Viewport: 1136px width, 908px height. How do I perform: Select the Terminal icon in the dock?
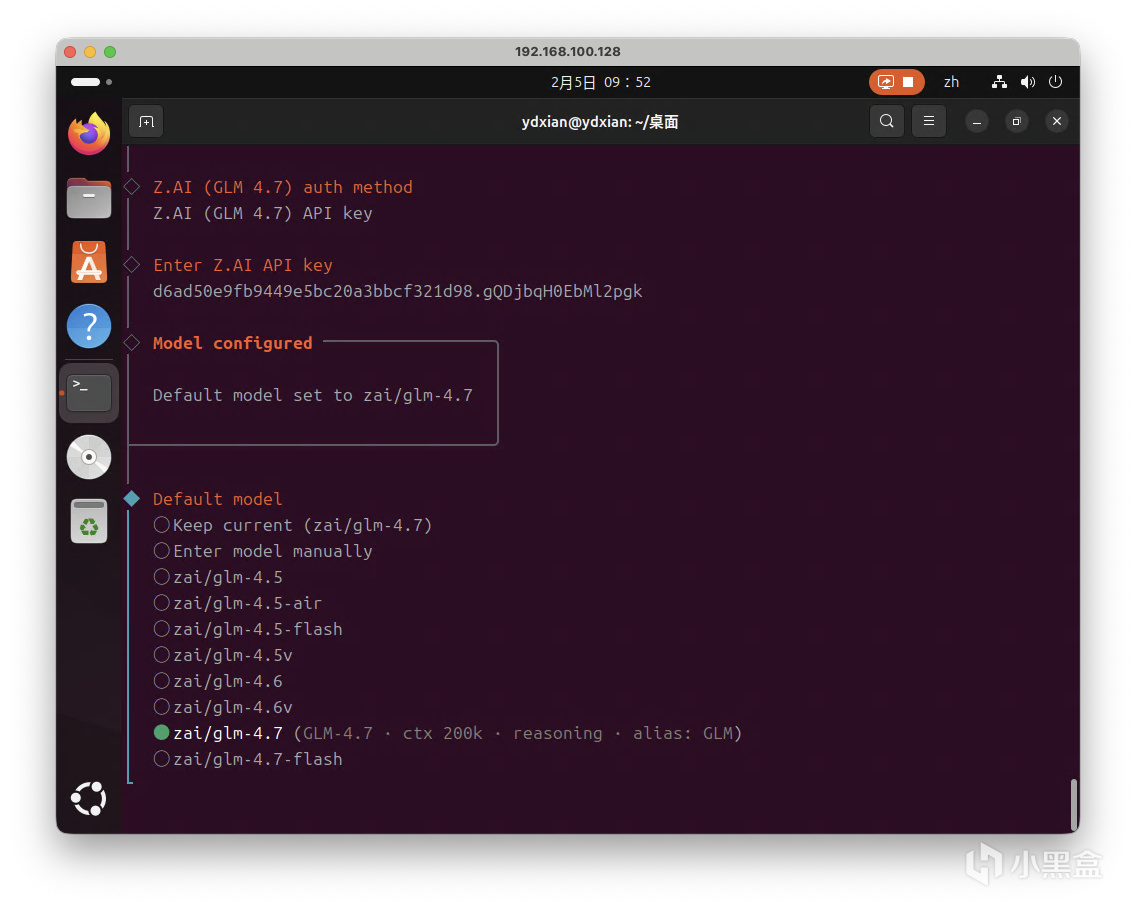[x=89, y=393]
